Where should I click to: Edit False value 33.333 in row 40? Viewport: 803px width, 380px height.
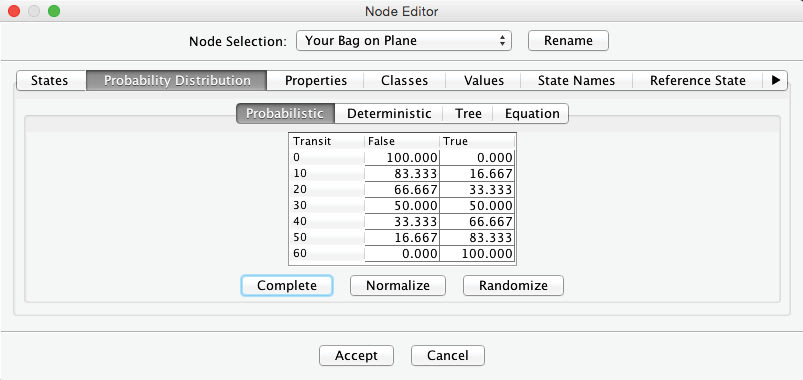[x=402, y=221]
